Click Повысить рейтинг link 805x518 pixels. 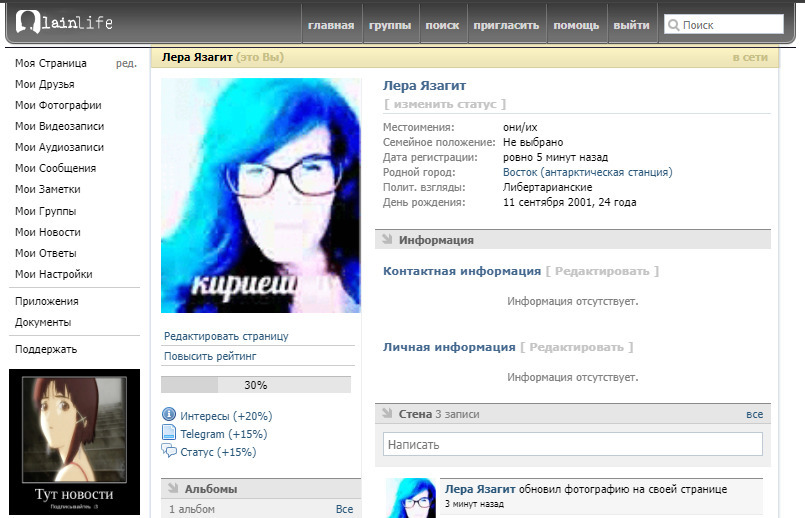click(210, 356)
